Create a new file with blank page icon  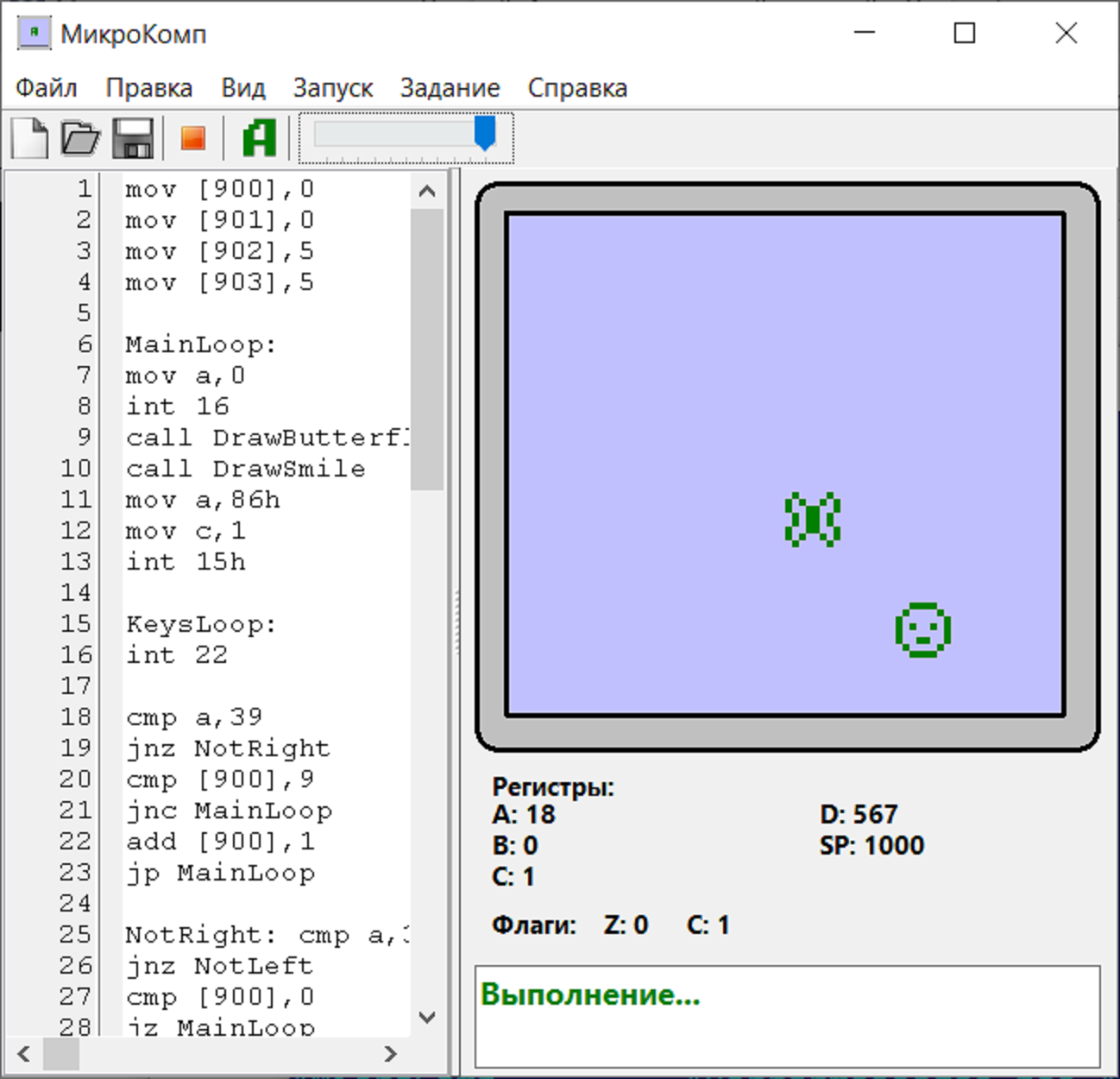(x=30, y=138)
